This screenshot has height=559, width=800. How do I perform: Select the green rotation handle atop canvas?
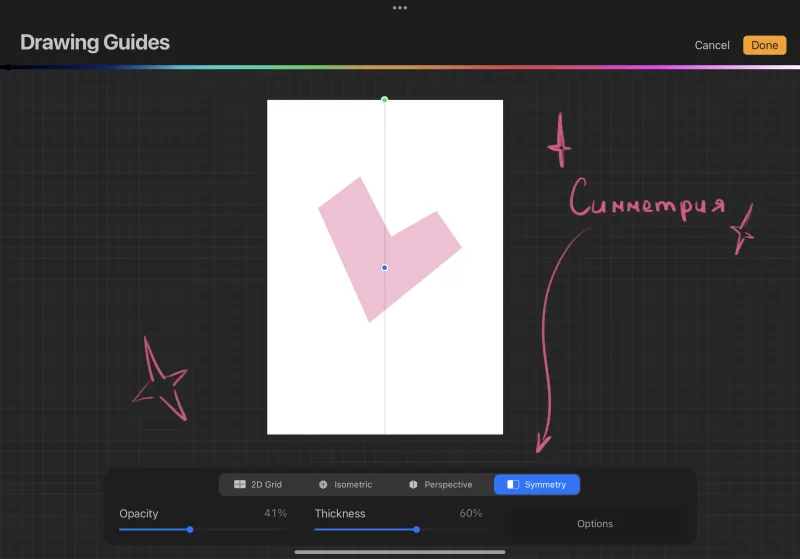point(384,99)
